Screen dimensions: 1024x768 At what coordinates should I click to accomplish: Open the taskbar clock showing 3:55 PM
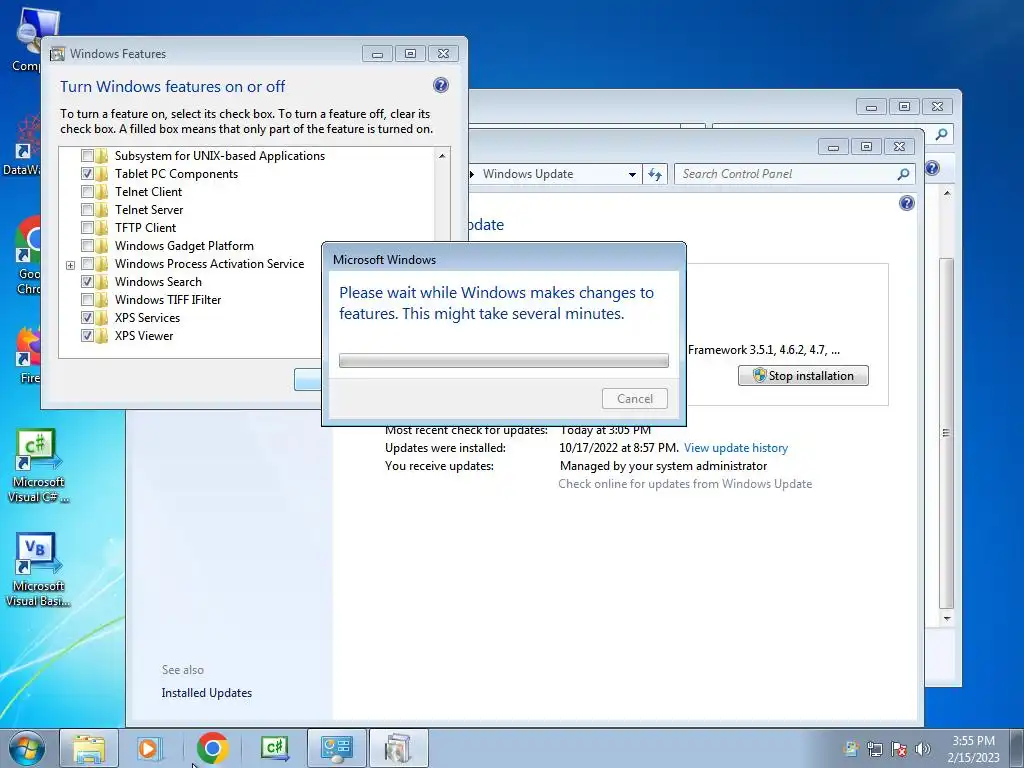(973, 748)
